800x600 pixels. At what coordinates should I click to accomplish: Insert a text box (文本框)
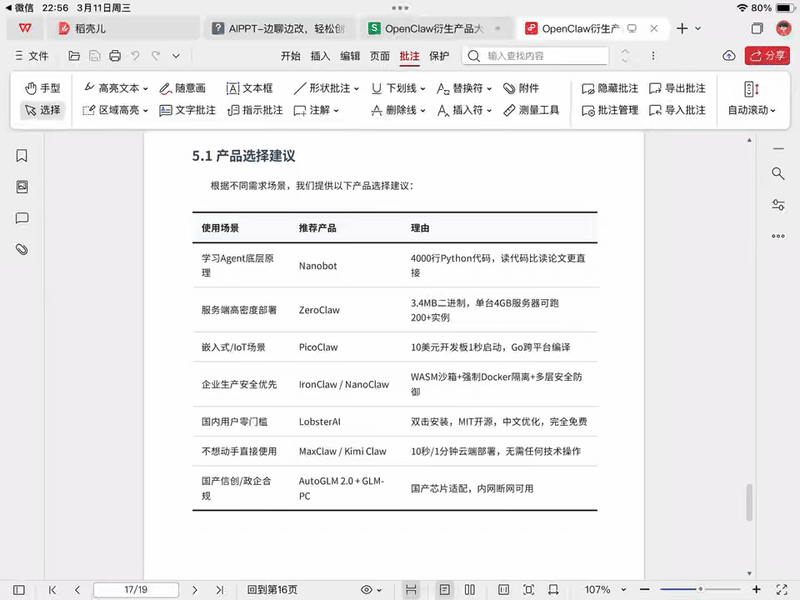pos(249,88)
